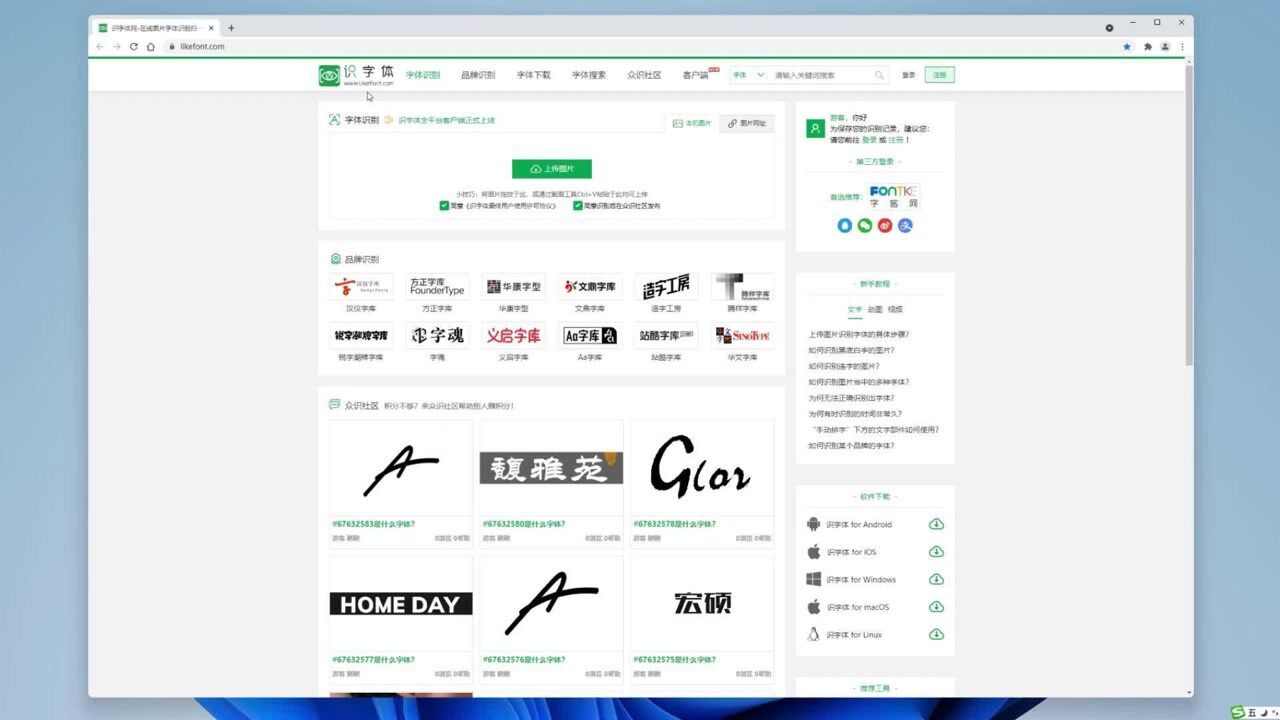Open Chrome extensions puzzle icon
Image resolution: width=1280 pixels, height=720 pixels.
[1147, 46]
